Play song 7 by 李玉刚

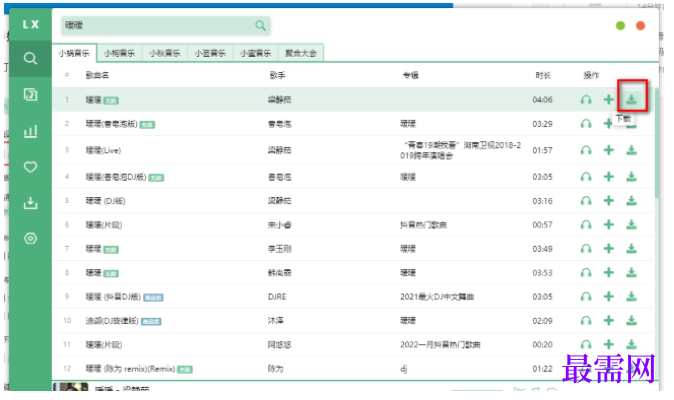586,249
